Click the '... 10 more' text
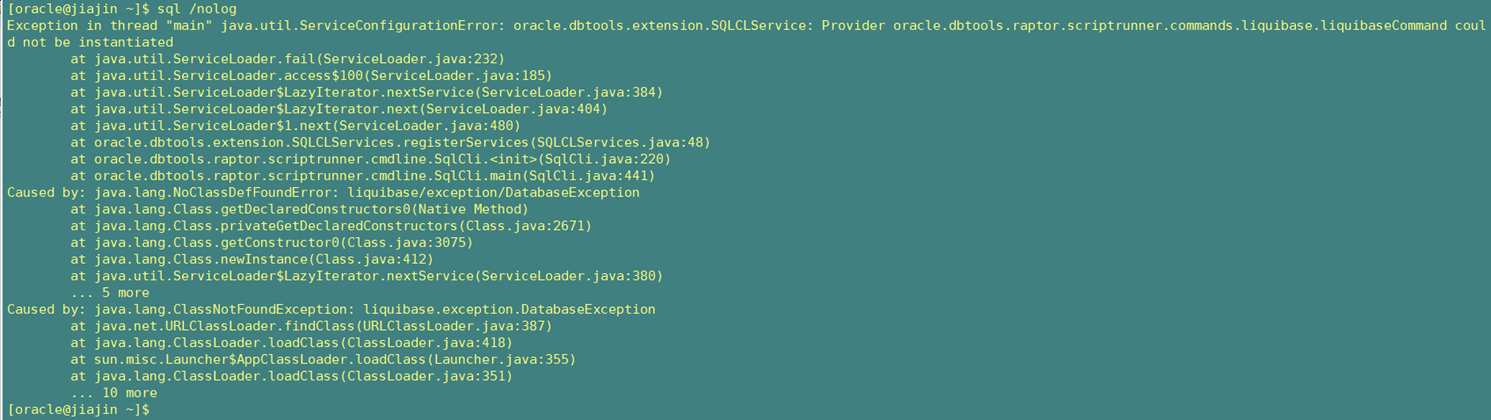 point(114,393)
